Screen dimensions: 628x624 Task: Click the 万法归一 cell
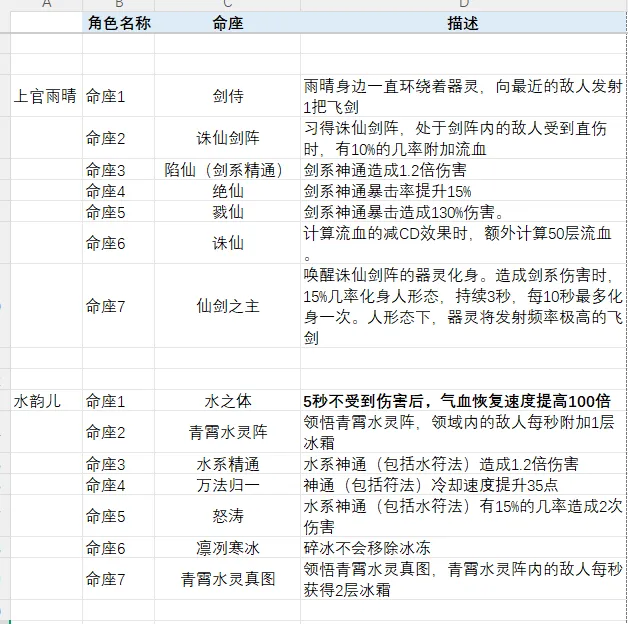pos(227,485)
